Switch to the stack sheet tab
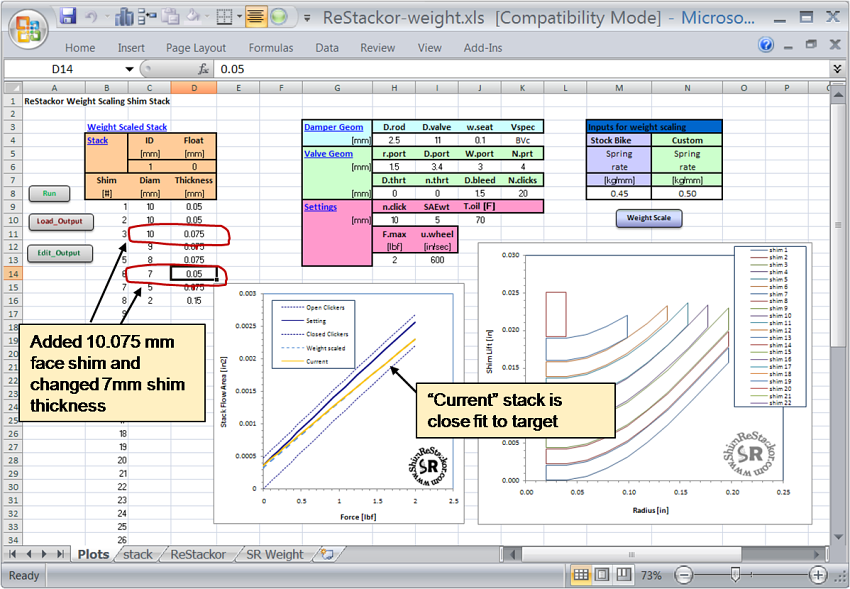Image resolution: width=850 pixels, height=589 pixels. click(138, 554)
